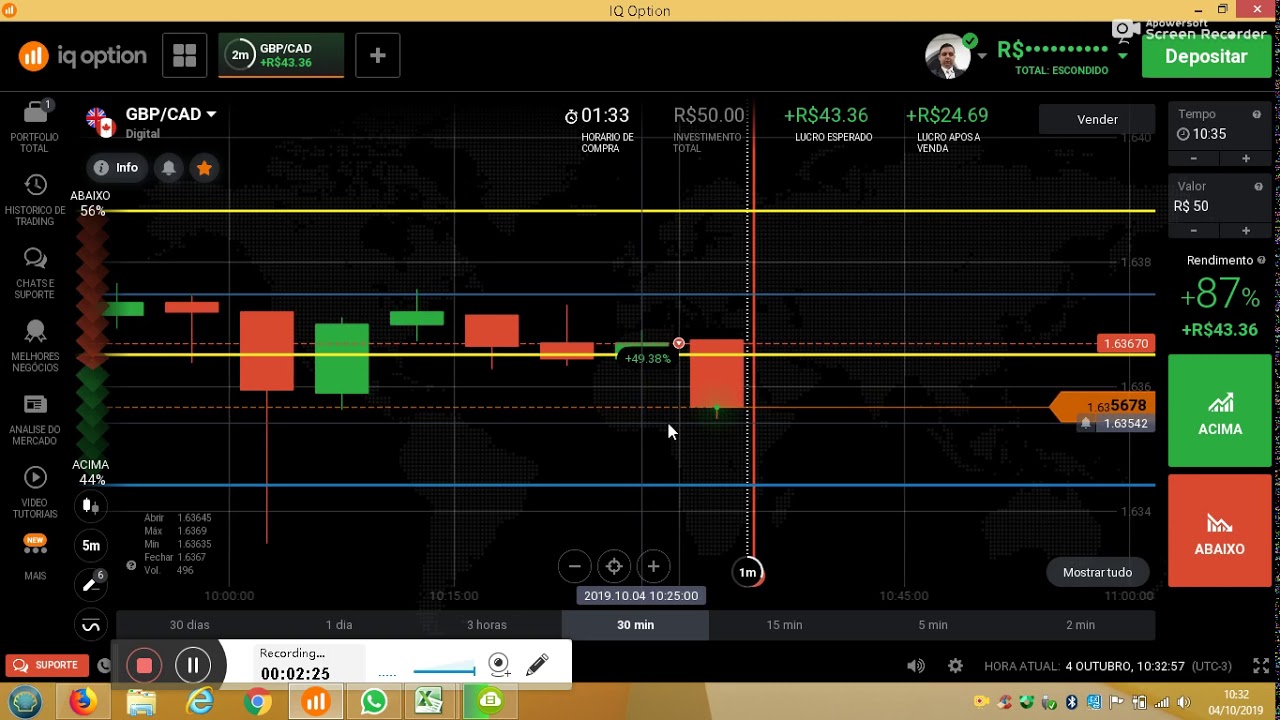Viewport: 1280px width, 720px height.
Task: Click the Depositar button
Action: [x=1206, y=56]
